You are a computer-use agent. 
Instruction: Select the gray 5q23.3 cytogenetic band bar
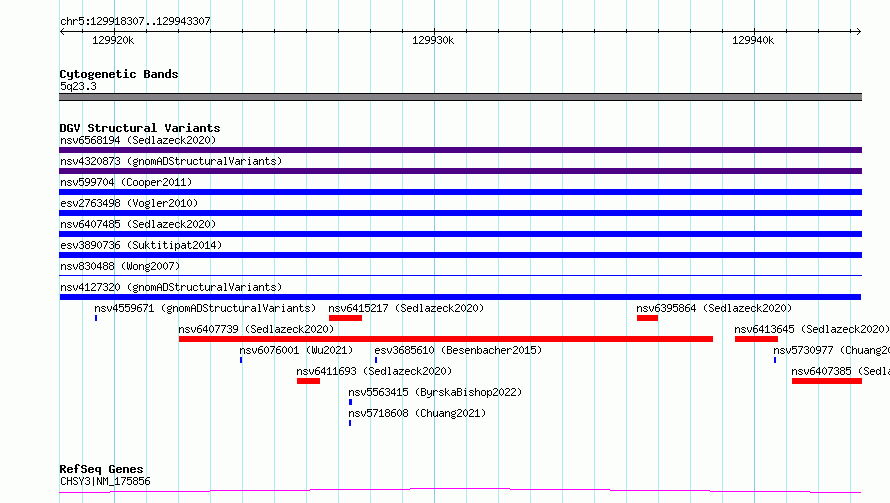[460, 97]
